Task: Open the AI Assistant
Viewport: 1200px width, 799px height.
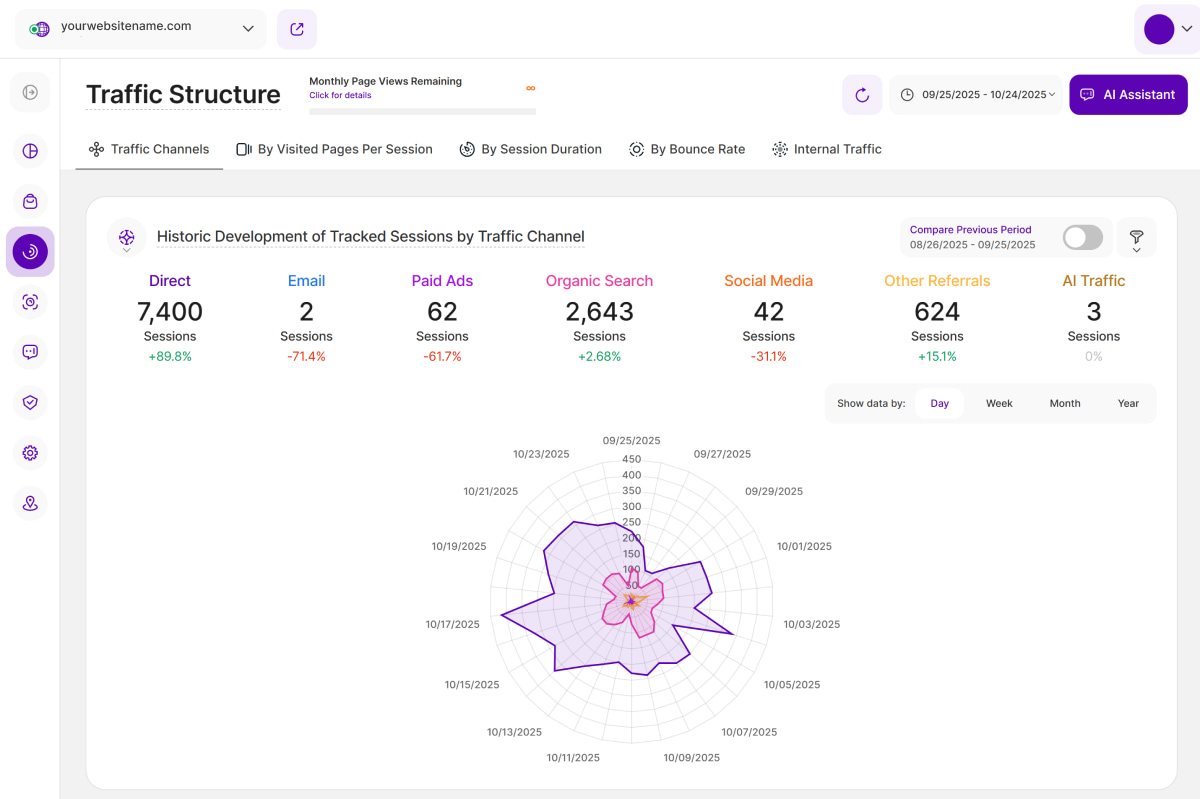Action: pos(1128,95)
